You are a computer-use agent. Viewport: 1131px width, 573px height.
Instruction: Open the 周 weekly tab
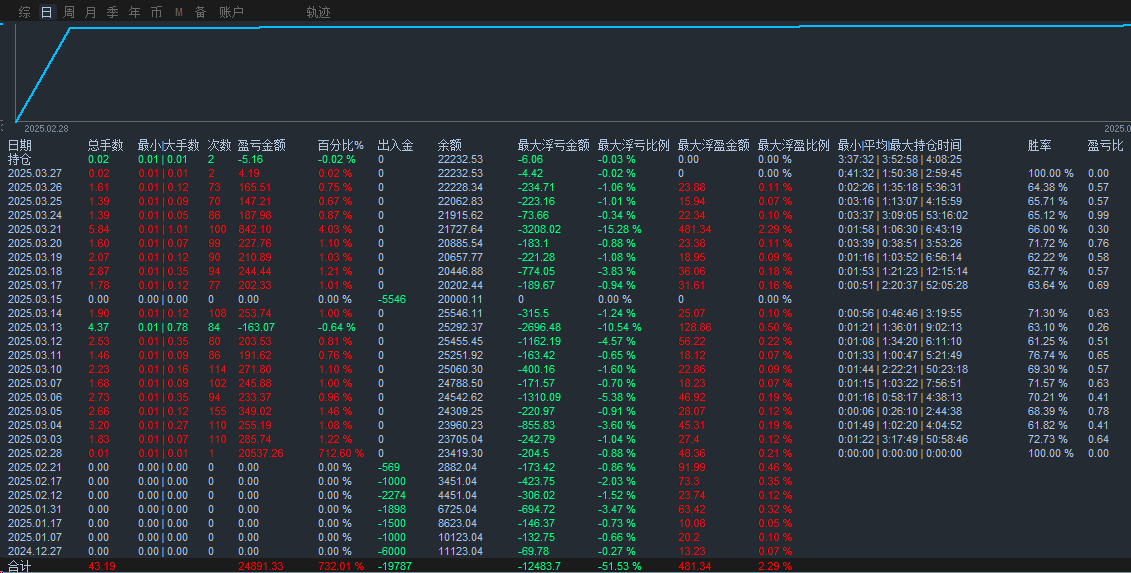click(x=69, y=12)
